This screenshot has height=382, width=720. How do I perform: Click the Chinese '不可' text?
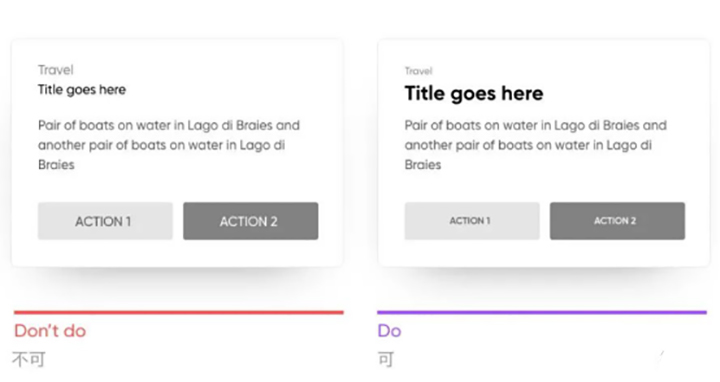pyautogui.click(x=28, y=359)
